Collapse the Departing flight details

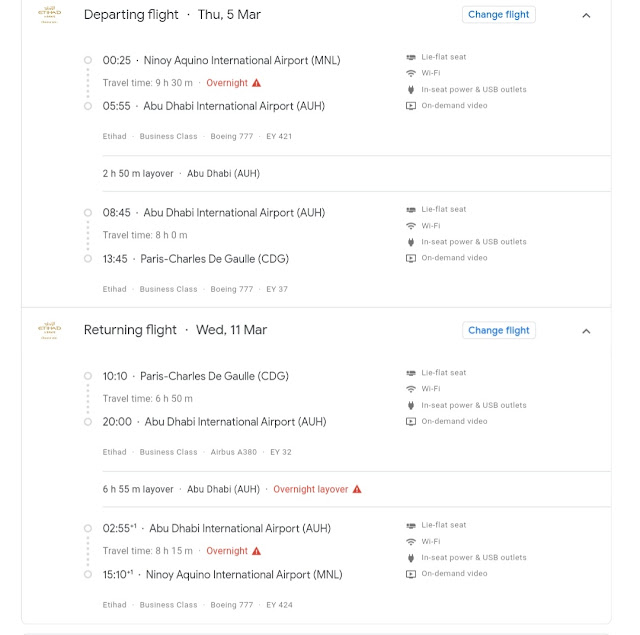click(x=586, y=15)
